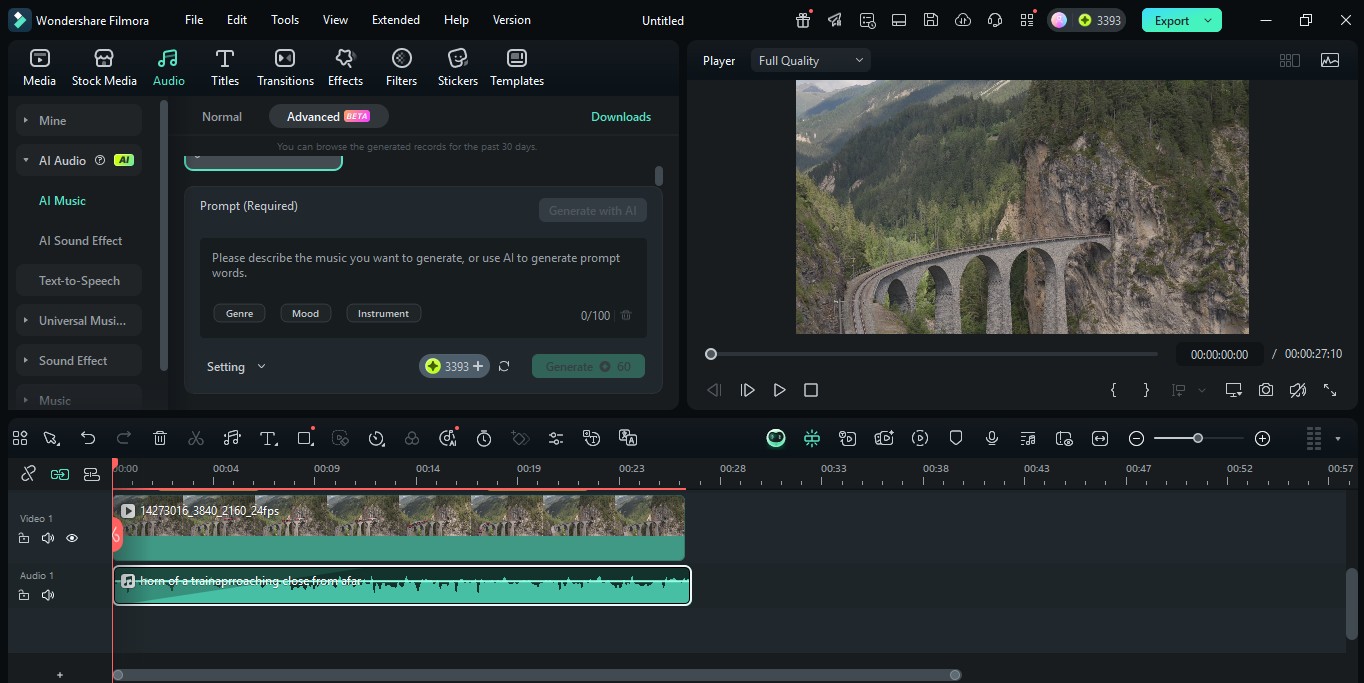Click the player progress bar handle
Image resolution: width=1364 pixels, height=683 pixels.
(711, 354)
